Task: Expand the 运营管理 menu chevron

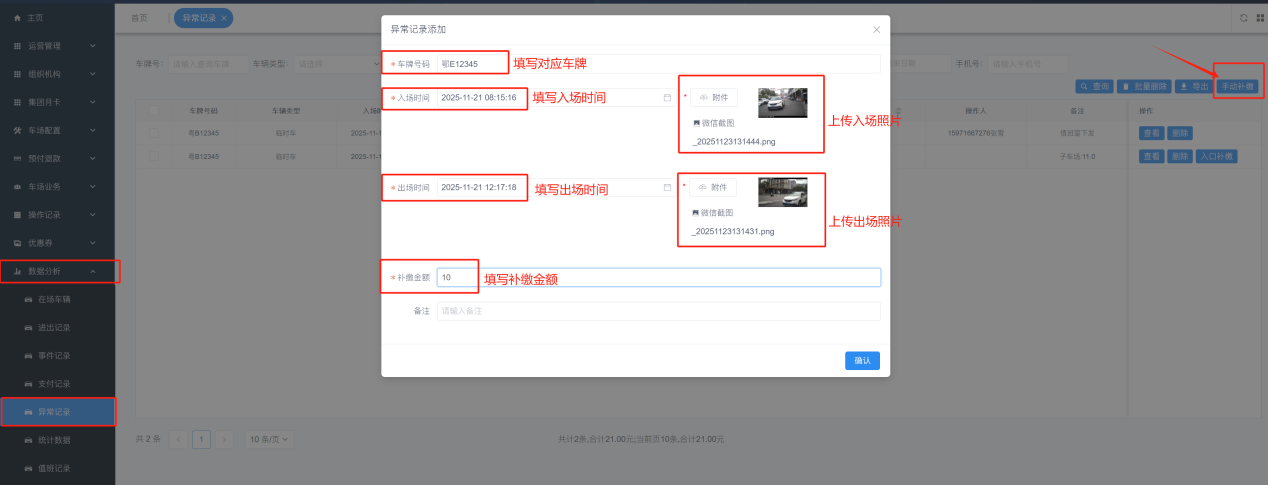Action: [x=93, y=46]
